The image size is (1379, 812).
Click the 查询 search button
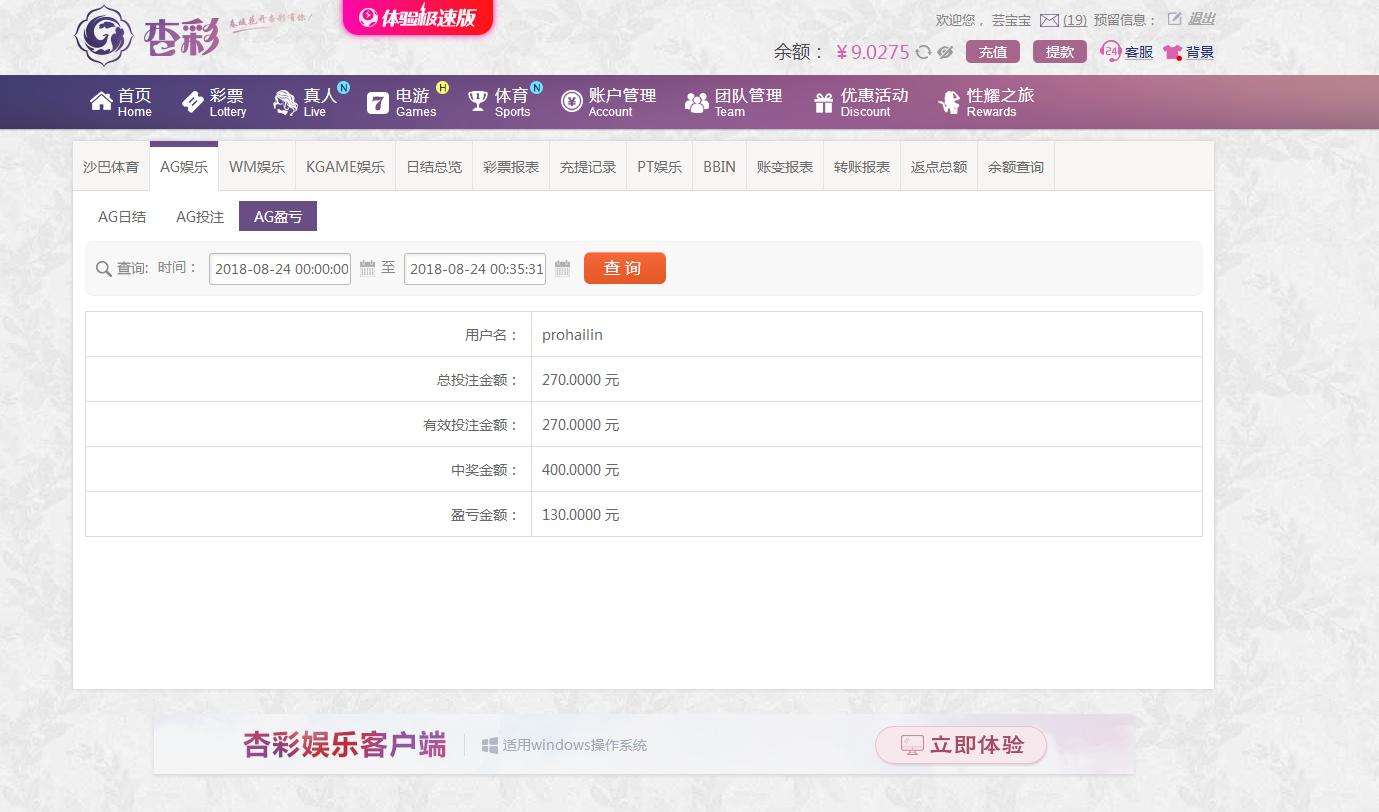[624, 267]
